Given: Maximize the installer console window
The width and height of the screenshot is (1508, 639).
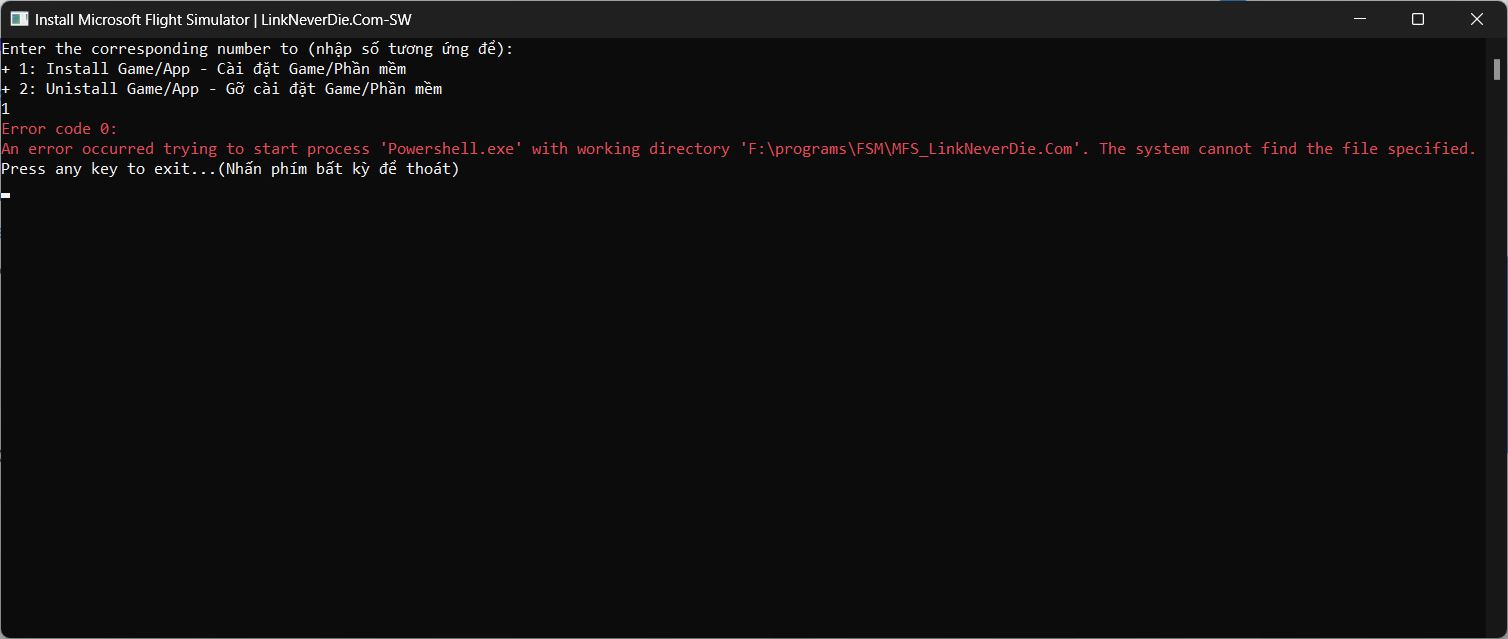Looking at the screenshot, I should [x=1417, y=19].
